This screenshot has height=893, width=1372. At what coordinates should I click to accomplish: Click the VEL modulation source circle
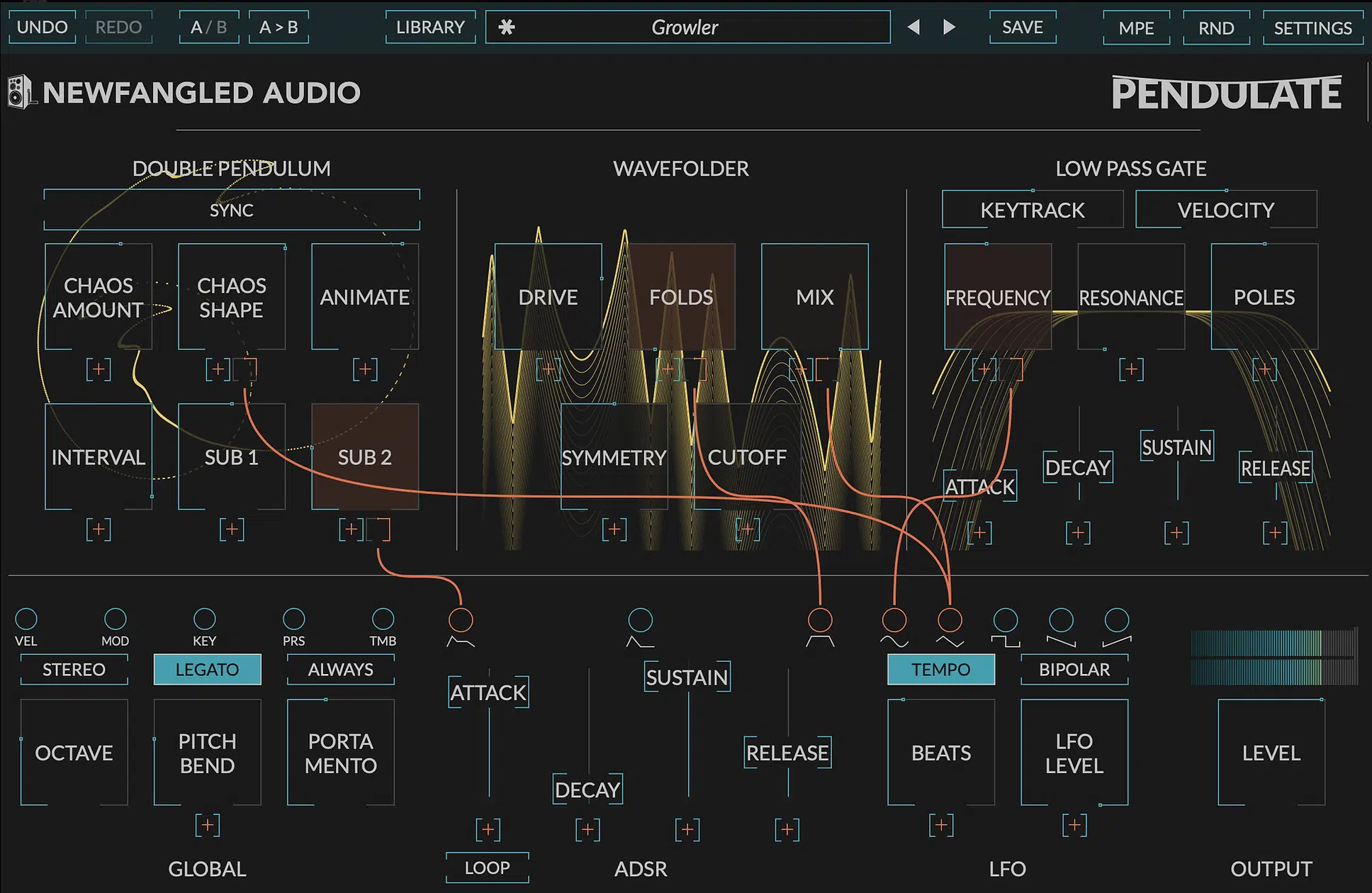[x=26, y=619]
